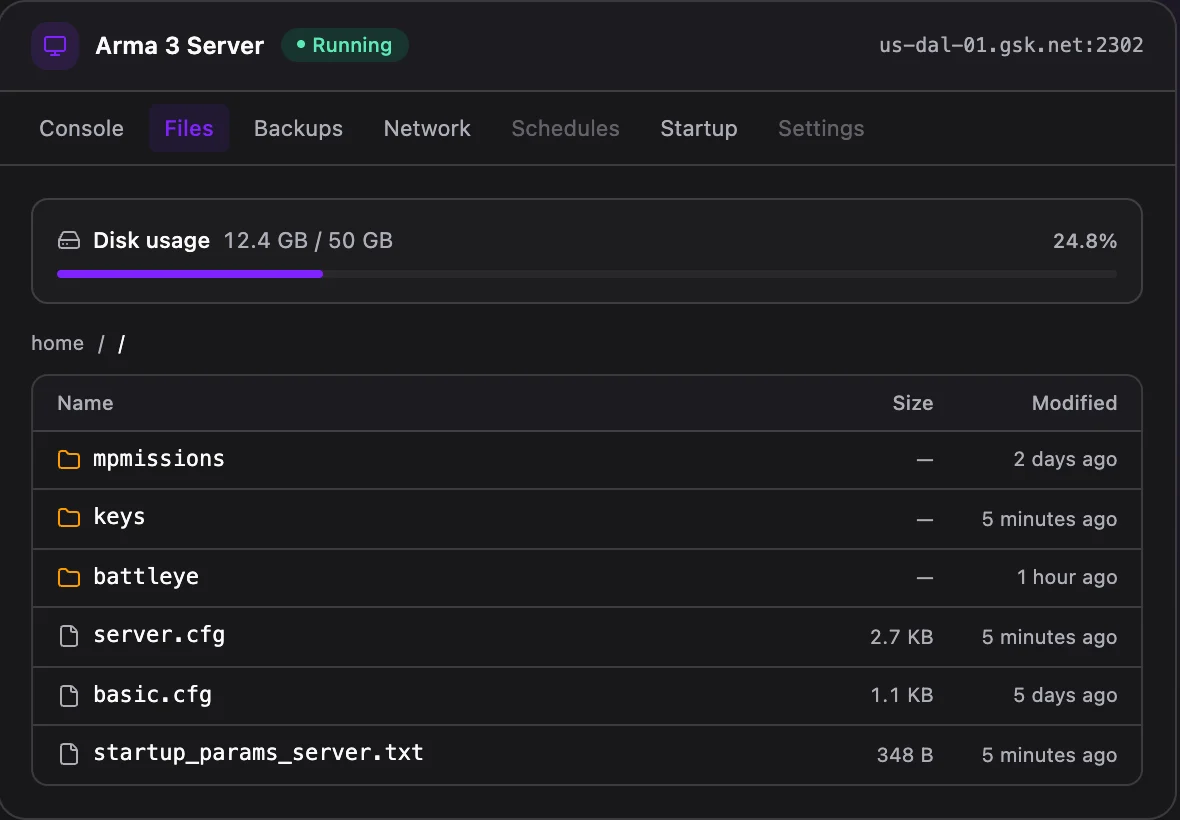Open startup_params_server.txt file
Viewport: 1180px width, 820px height.
tap(587, 755)
